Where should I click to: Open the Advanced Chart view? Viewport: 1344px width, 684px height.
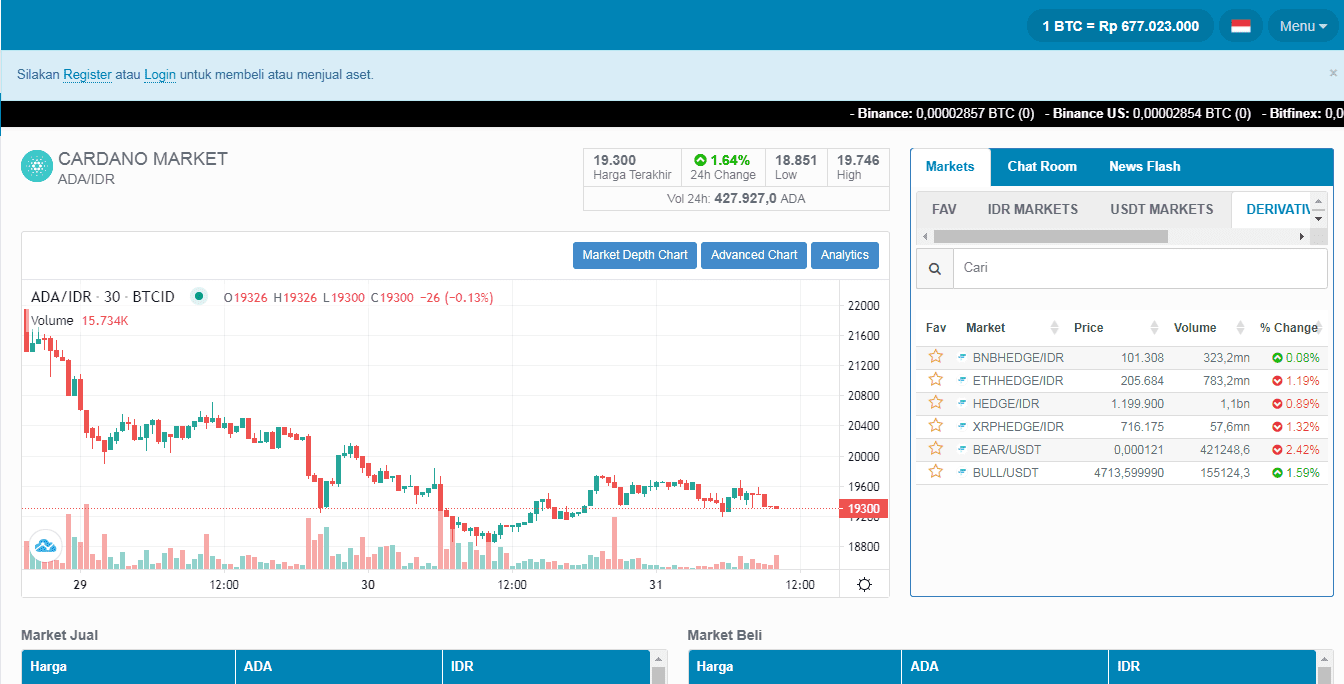coord(753,255)
